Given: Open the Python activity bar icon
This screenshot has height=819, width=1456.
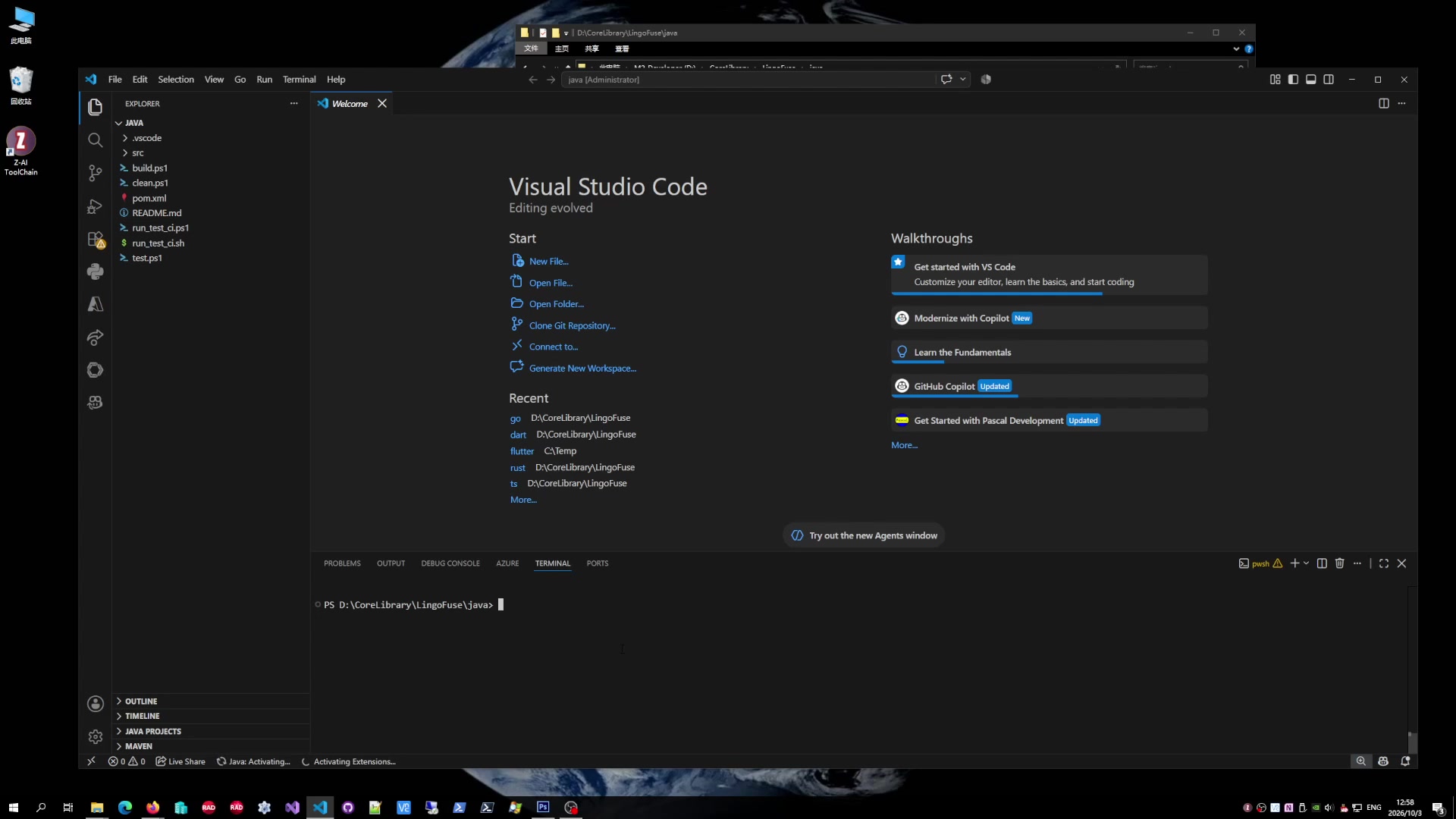Looking at the screenshot, I should click(95, 271).
